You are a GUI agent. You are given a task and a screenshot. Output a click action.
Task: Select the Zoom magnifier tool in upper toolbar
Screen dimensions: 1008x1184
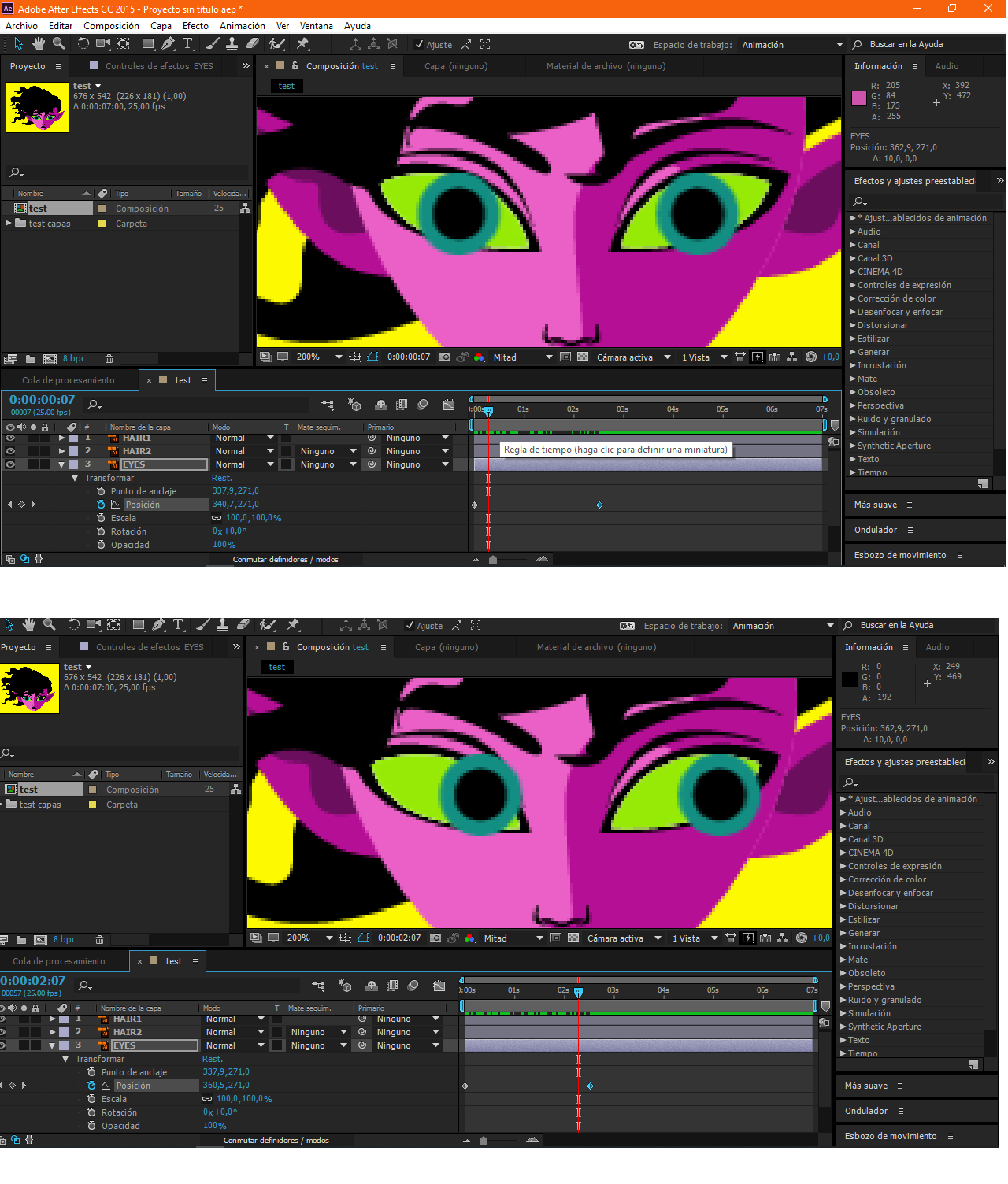(58, 44)
